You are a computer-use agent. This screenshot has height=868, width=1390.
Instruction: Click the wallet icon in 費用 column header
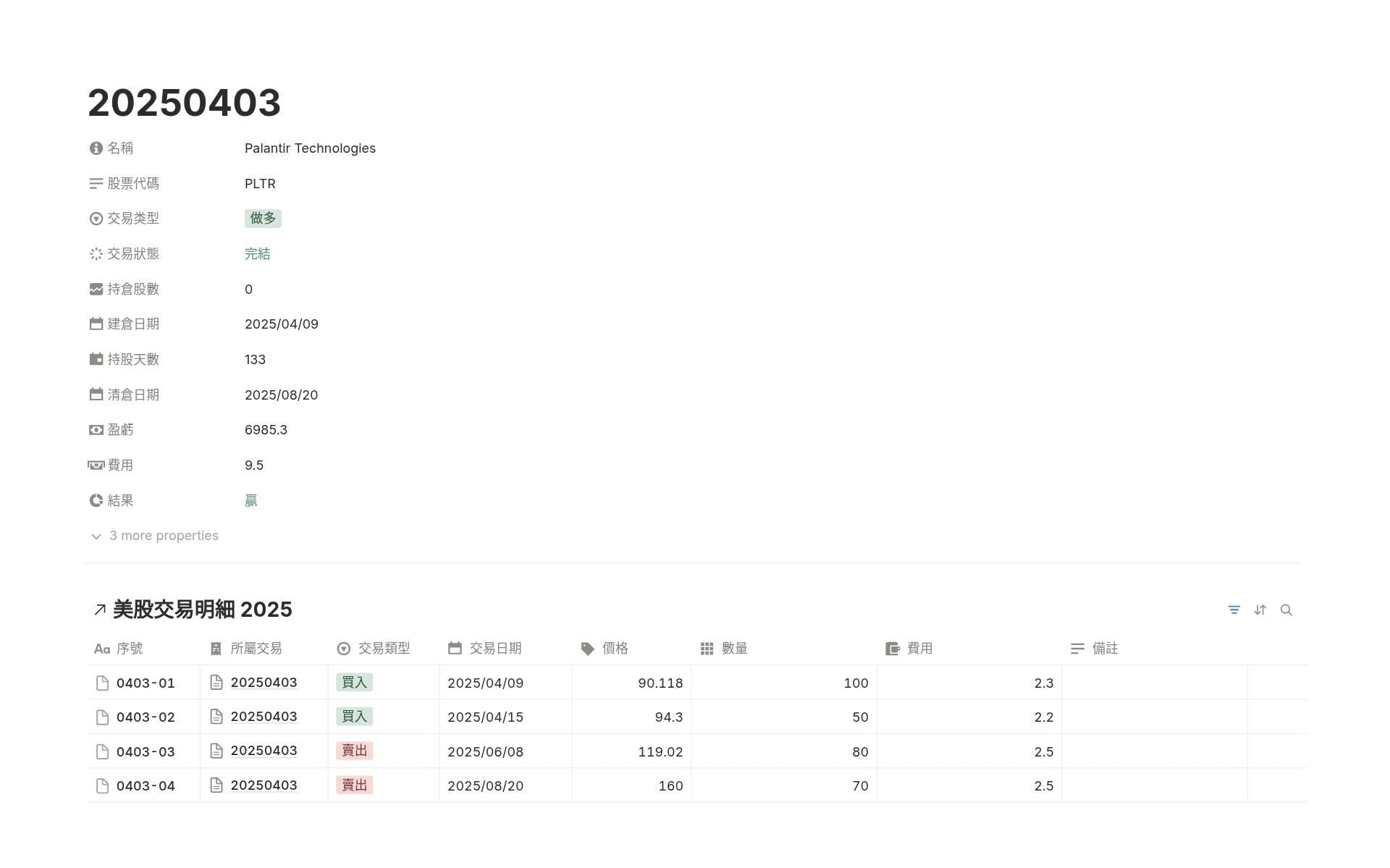pos(893,649)
